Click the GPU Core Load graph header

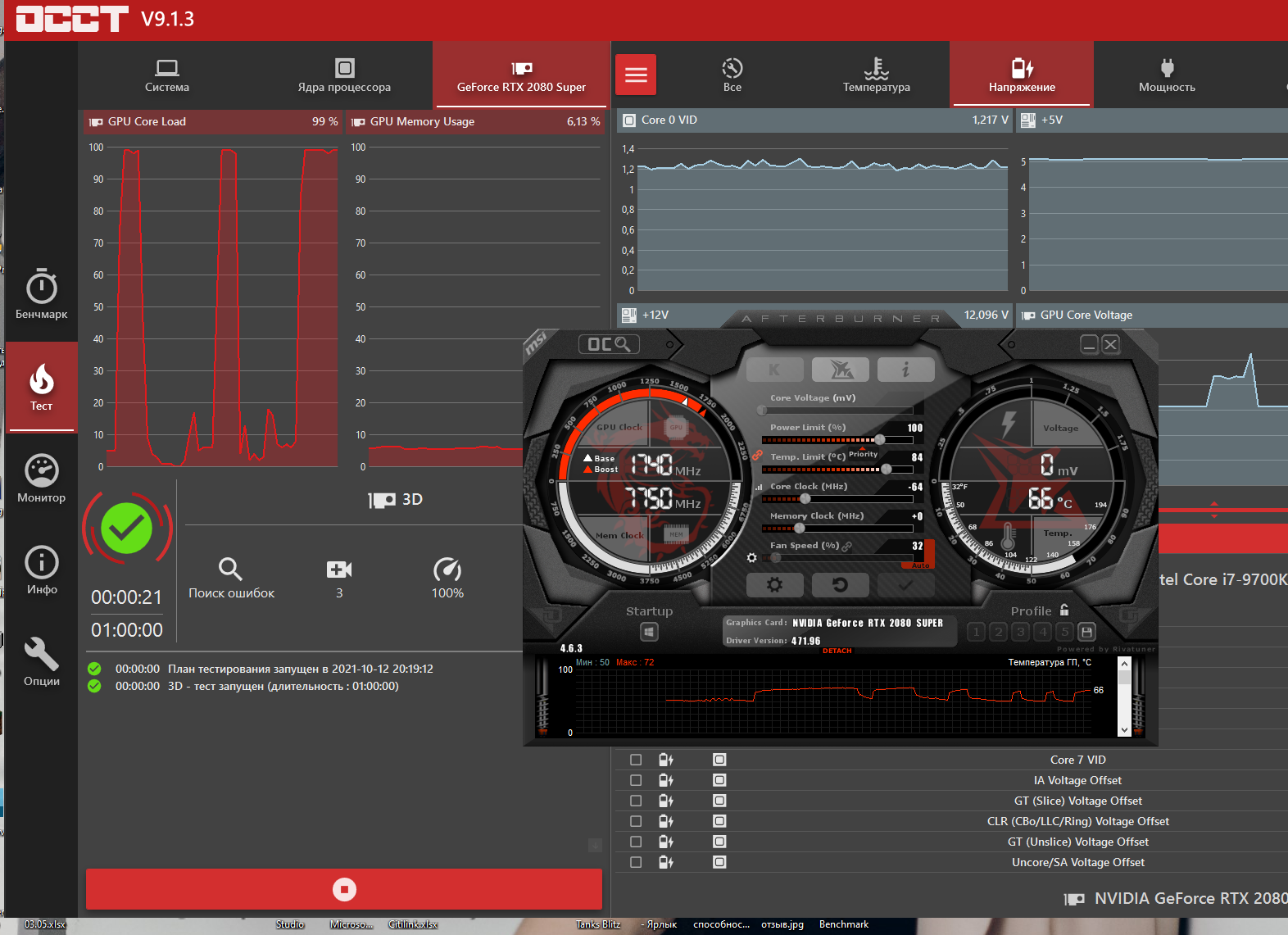coord(213,121)
